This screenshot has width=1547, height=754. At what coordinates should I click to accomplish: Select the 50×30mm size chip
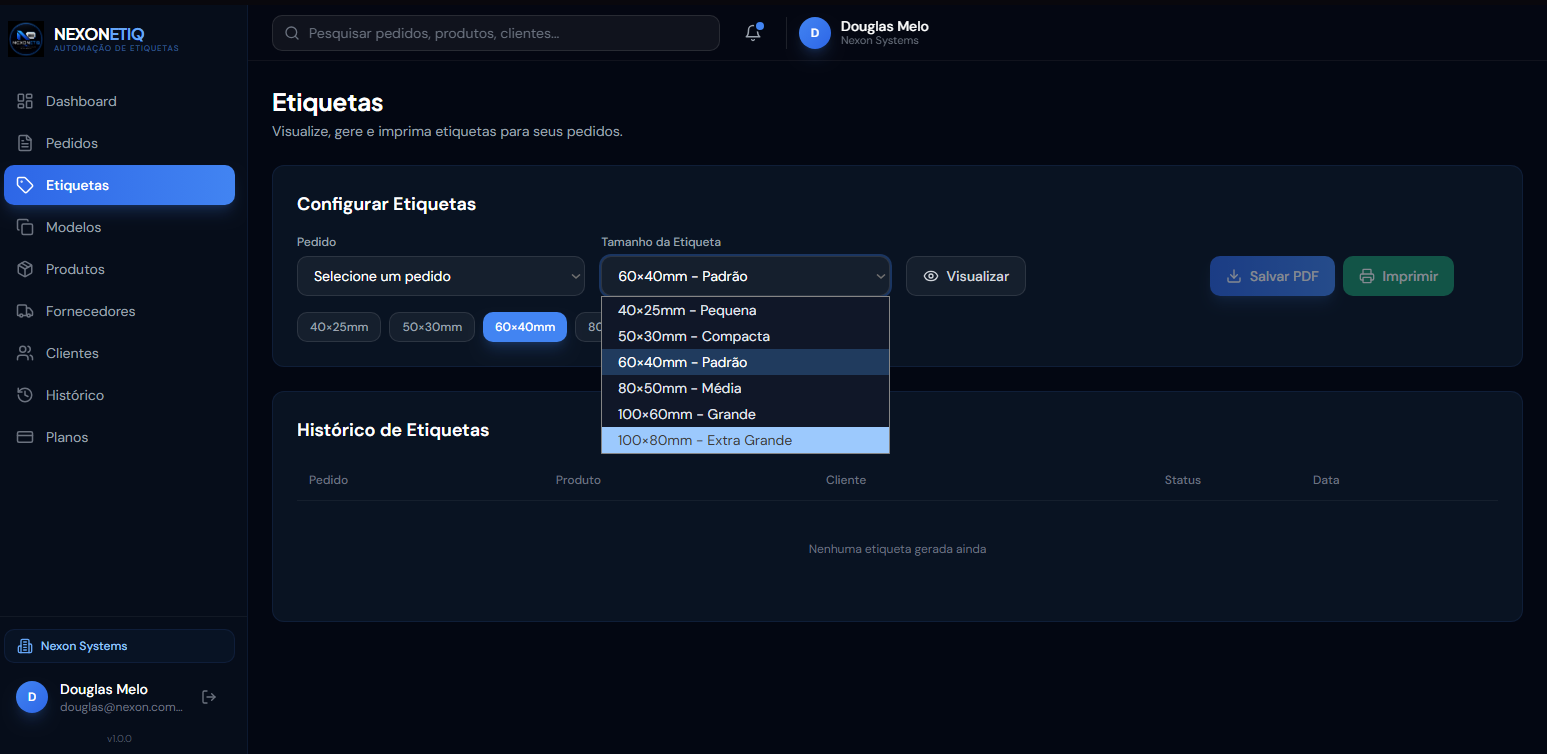432,327
